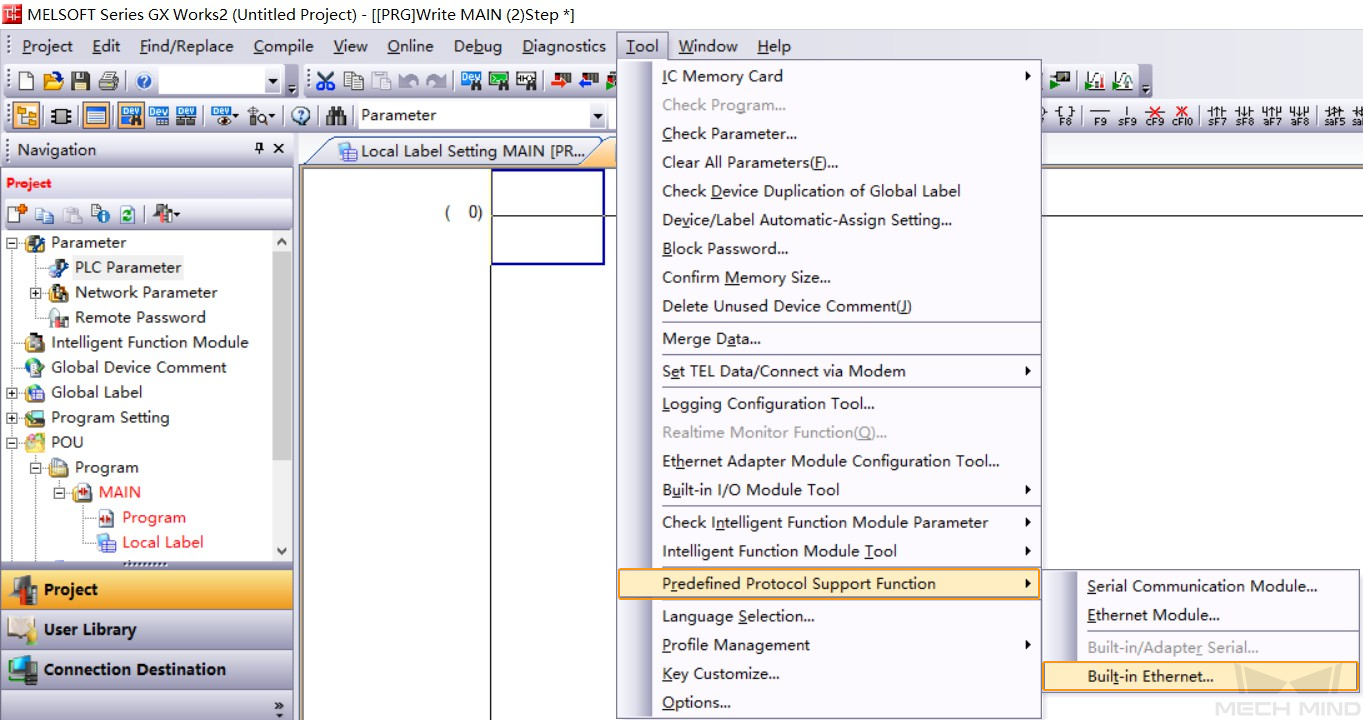Click the Print icon in the toolbar

click(x=108, y=81)
